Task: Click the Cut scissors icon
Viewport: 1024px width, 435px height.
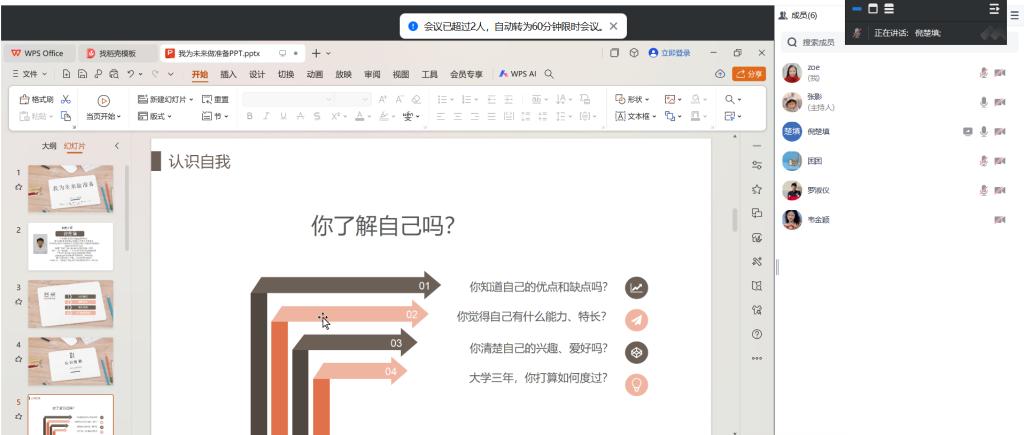Action: pos(65,99)
